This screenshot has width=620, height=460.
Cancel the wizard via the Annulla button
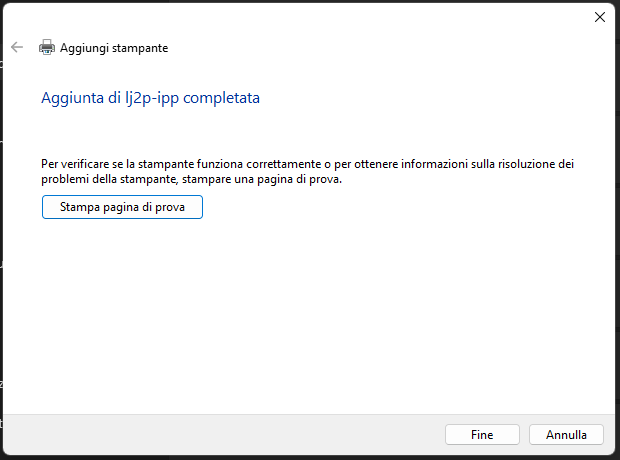[566, 435]
